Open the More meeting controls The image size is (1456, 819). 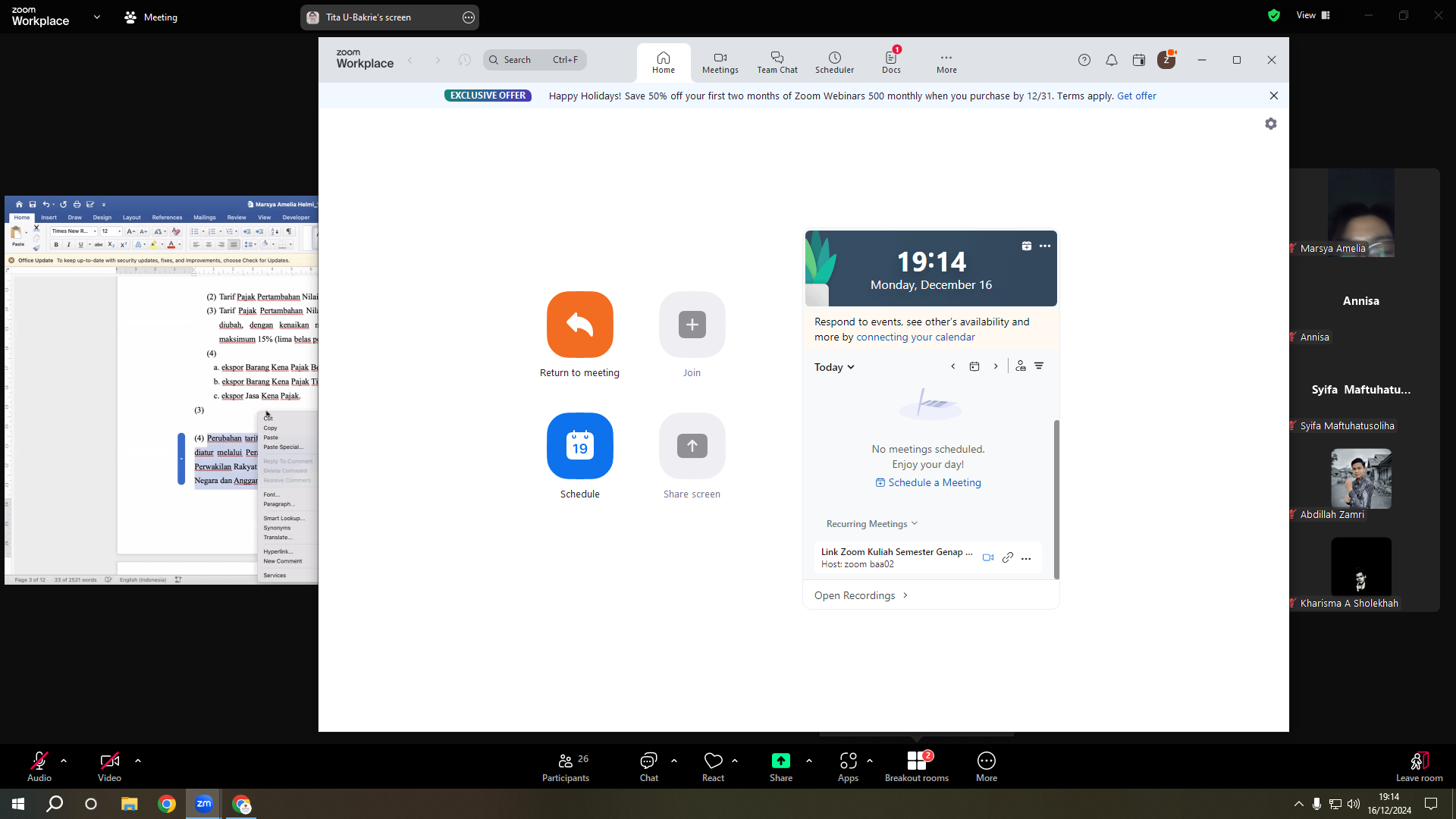click(x=987, y=767)
